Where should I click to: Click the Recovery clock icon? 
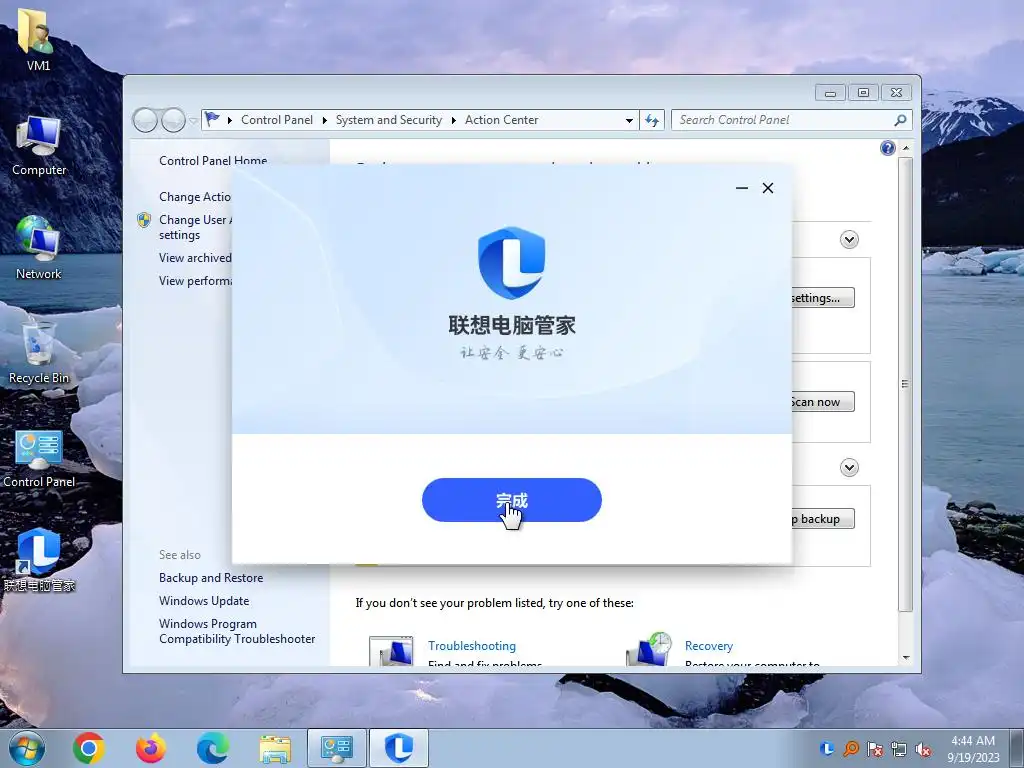click(x=649, y=648)
